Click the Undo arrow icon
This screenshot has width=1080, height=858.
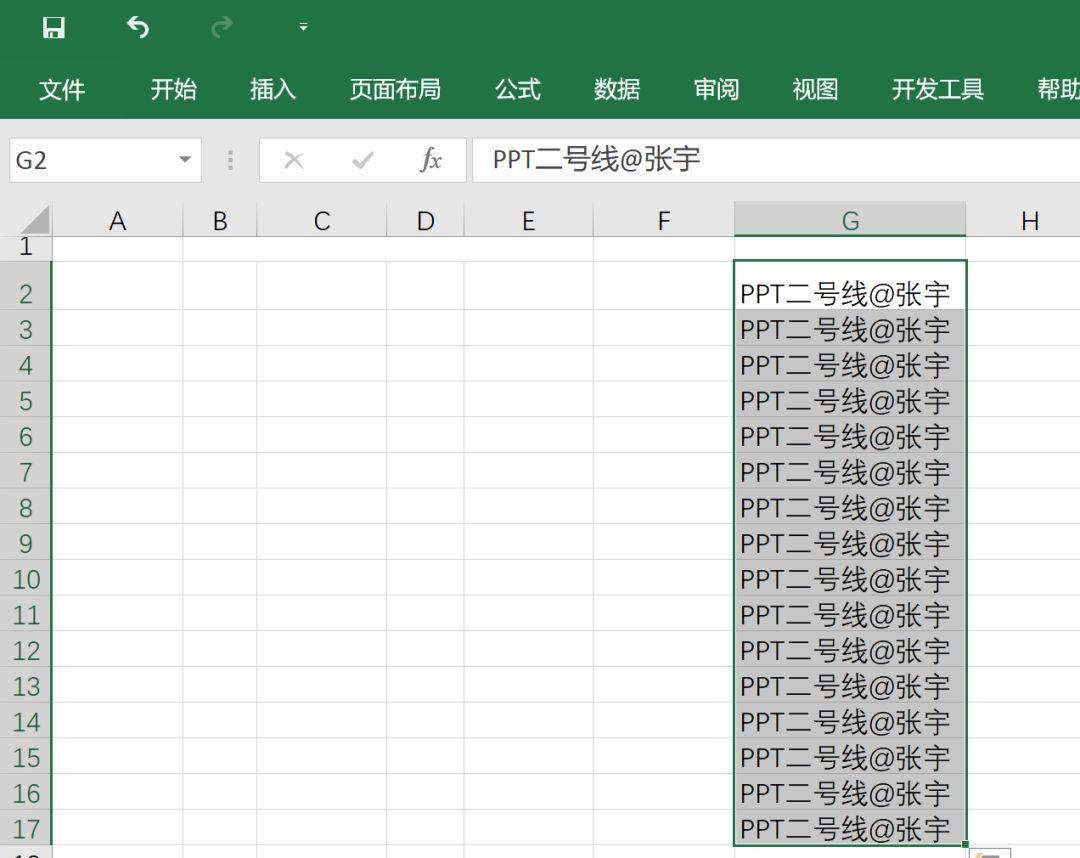click(138, 28)
